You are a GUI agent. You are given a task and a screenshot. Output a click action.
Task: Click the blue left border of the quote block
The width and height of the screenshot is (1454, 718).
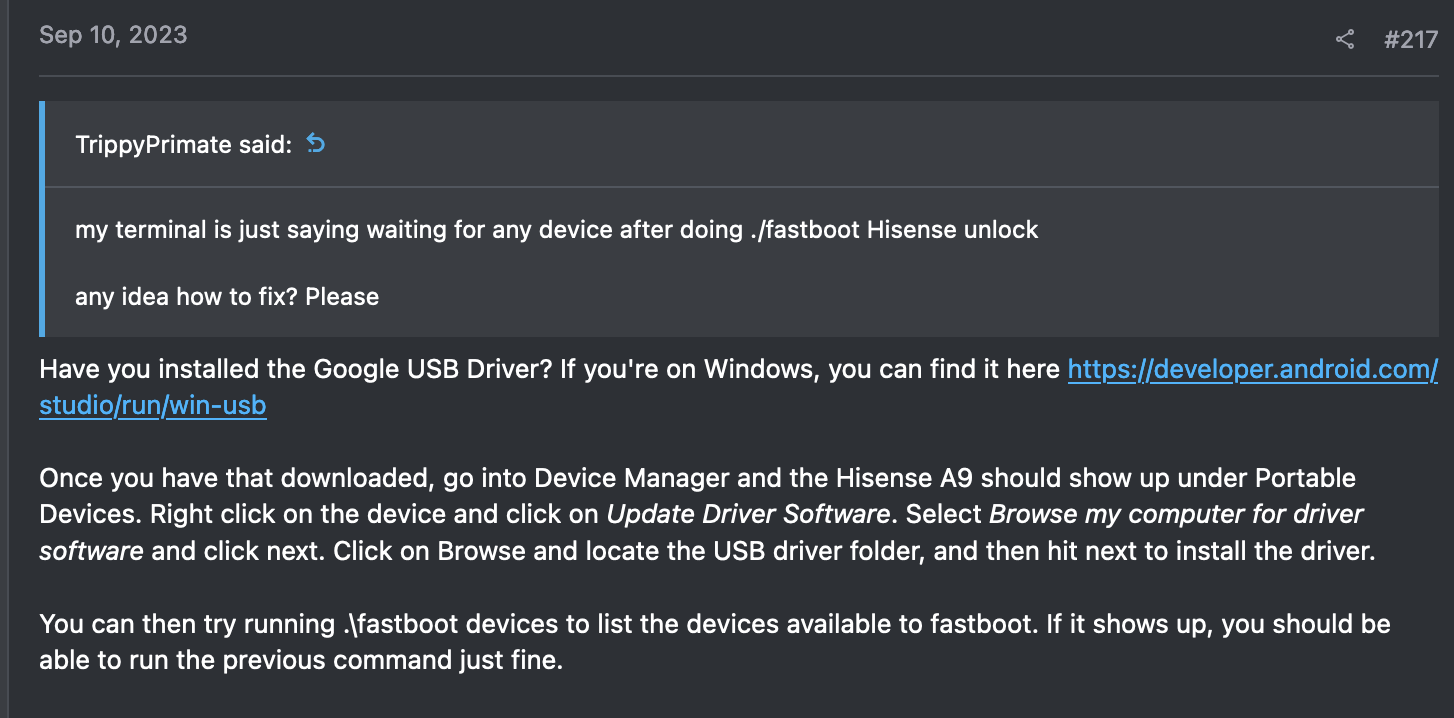[x=42, y=218]
